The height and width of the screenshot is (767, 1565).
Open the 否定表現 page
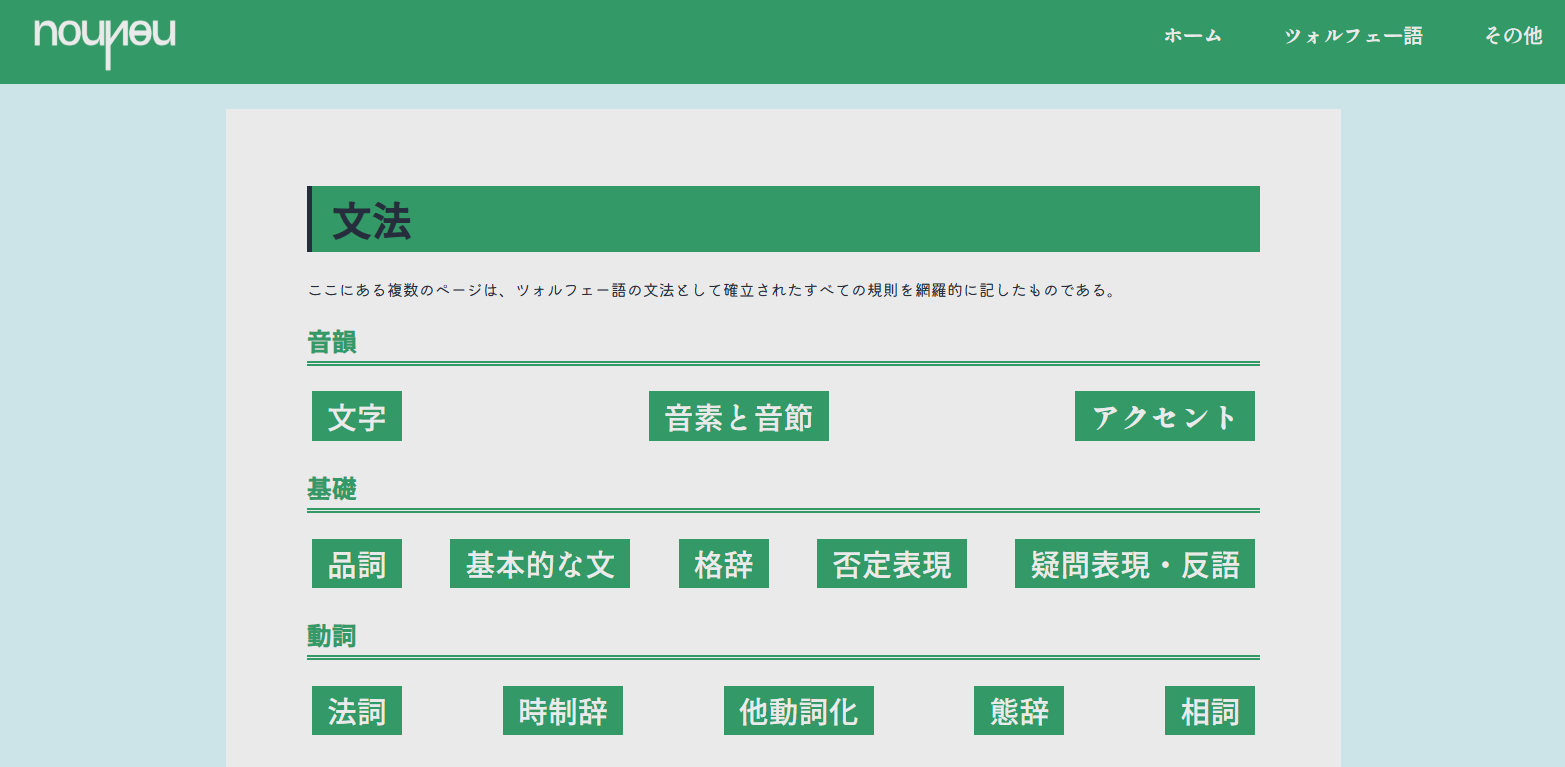click(891, 564)
